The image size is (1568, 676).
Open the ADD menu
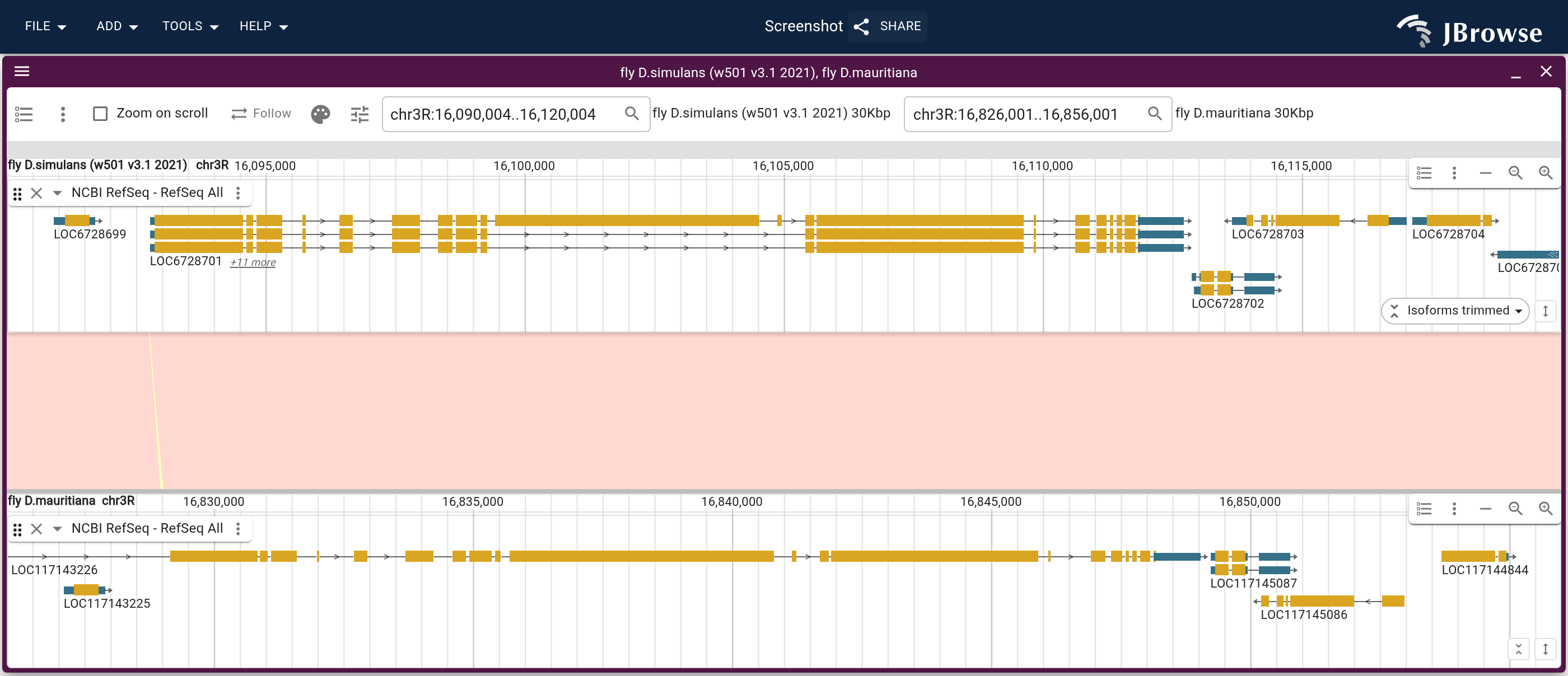[117, 26]
